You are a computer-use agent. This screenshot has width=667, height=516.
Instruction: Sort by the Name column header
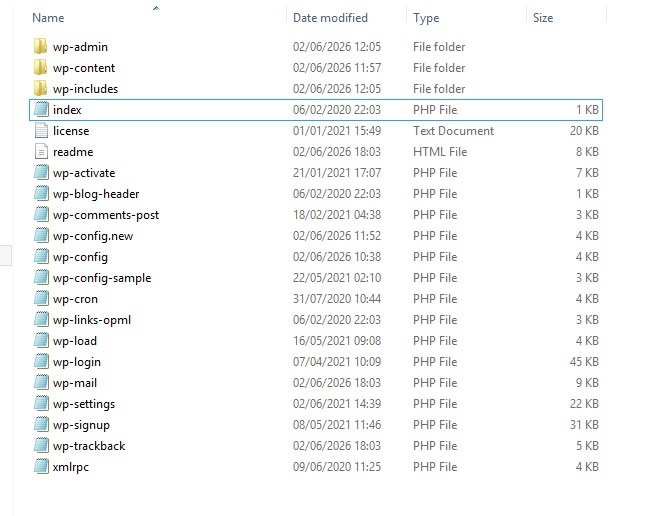click(x=48, y=18)
